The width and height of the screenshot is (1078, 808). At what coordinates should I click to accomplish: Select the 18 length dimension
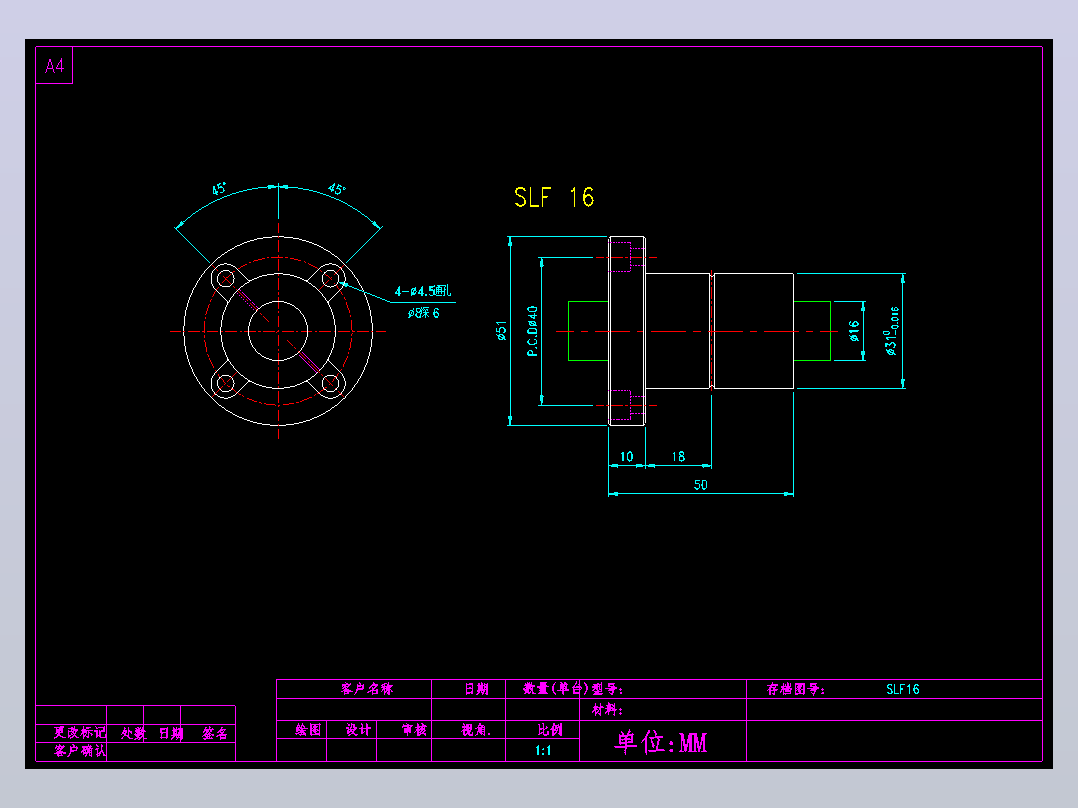[678, 457]
